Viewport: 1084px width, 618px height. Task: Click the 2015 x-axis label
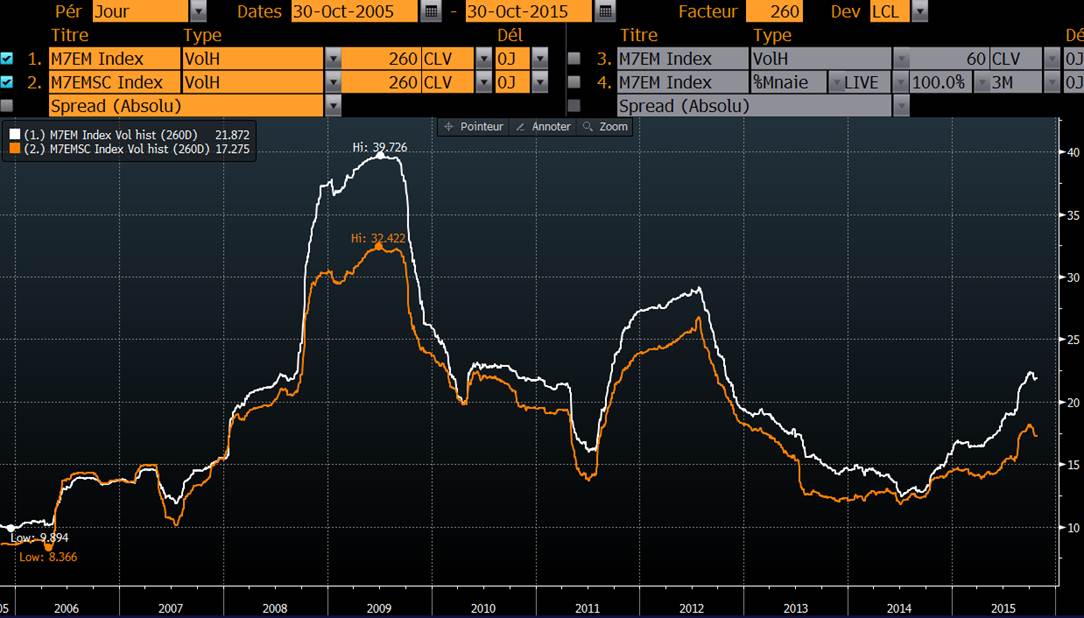pyautogui.click(x=1004, y=609)
